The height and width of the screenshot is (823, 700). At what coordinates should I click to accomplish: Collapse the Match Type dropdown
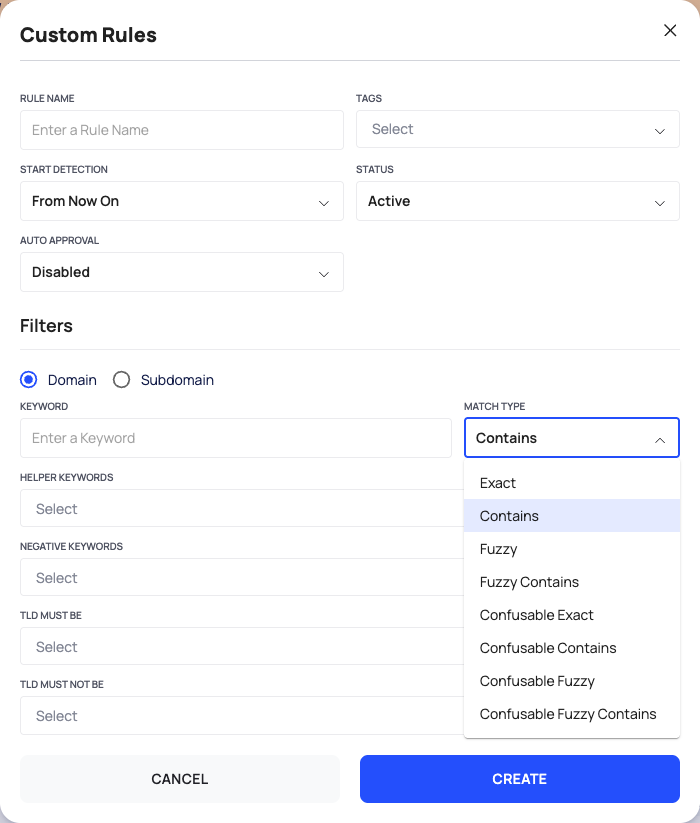coord(572,438)
